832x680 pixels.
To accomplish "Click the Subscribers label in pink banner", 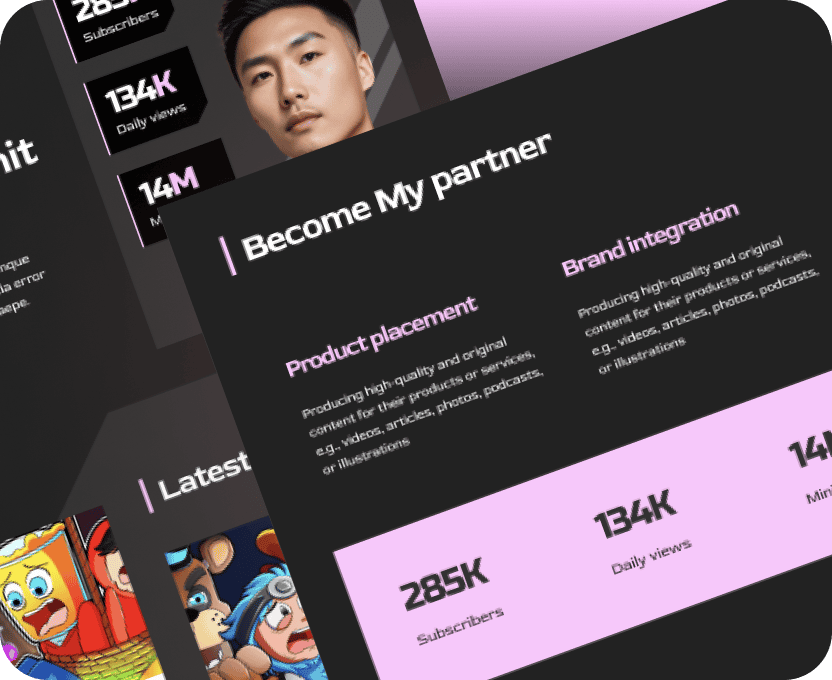I will coord(461,626).
